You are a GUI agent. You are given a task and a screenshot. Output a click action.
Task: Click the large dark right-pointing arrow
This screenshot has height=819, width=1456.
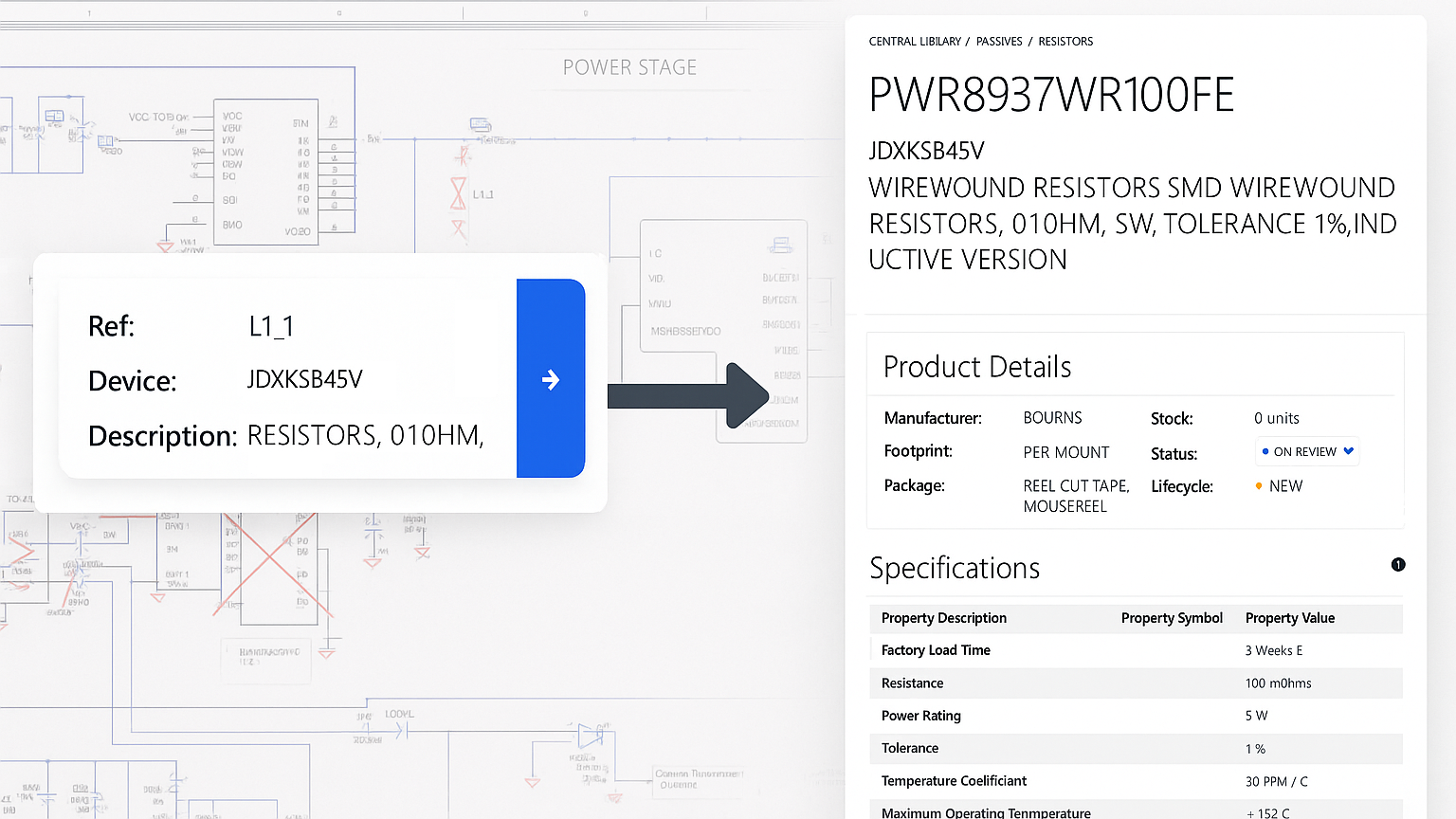pos(688,395)
